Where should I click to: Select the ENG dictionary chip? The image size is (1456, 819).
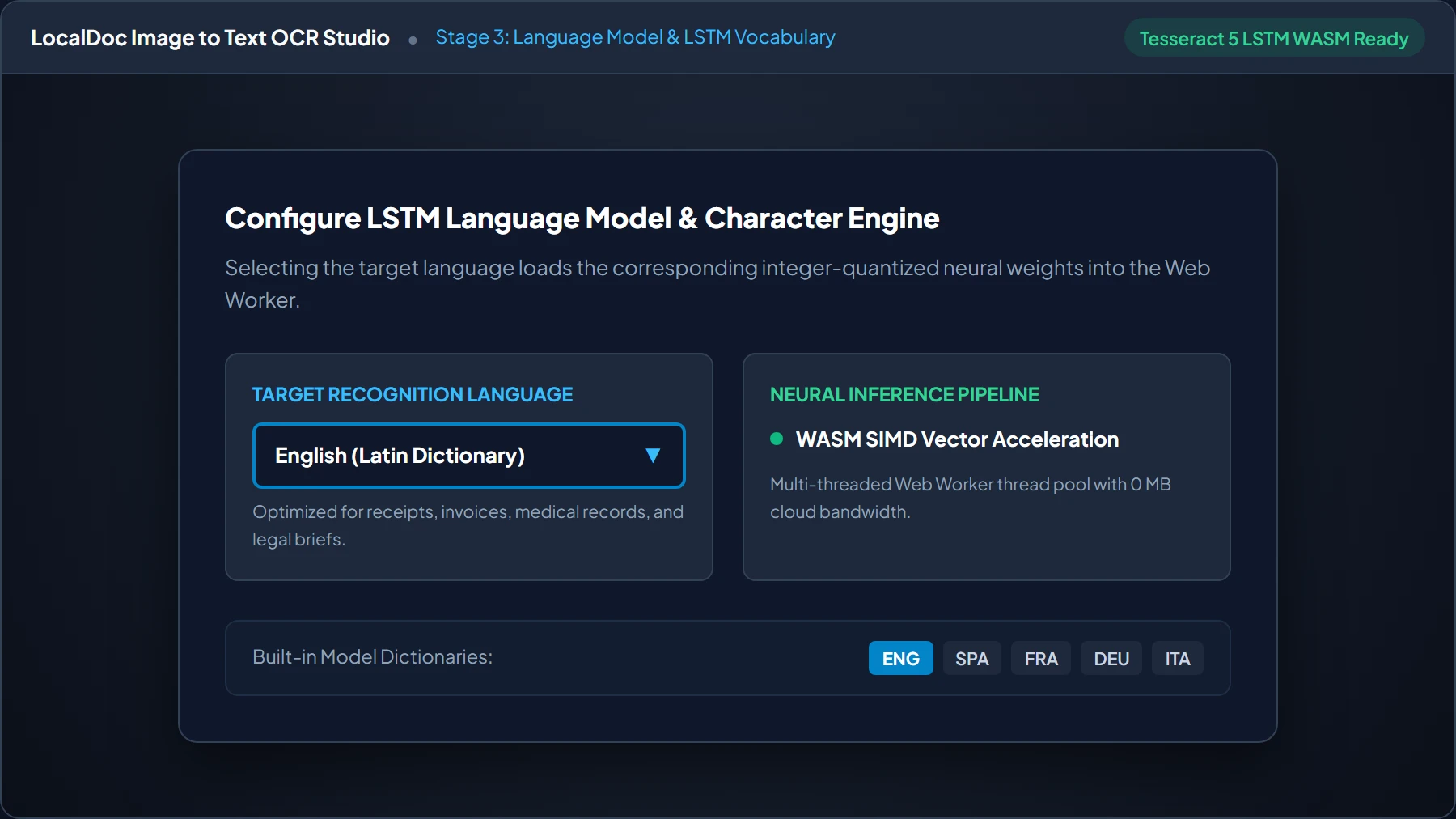click(x=900, y=658)
